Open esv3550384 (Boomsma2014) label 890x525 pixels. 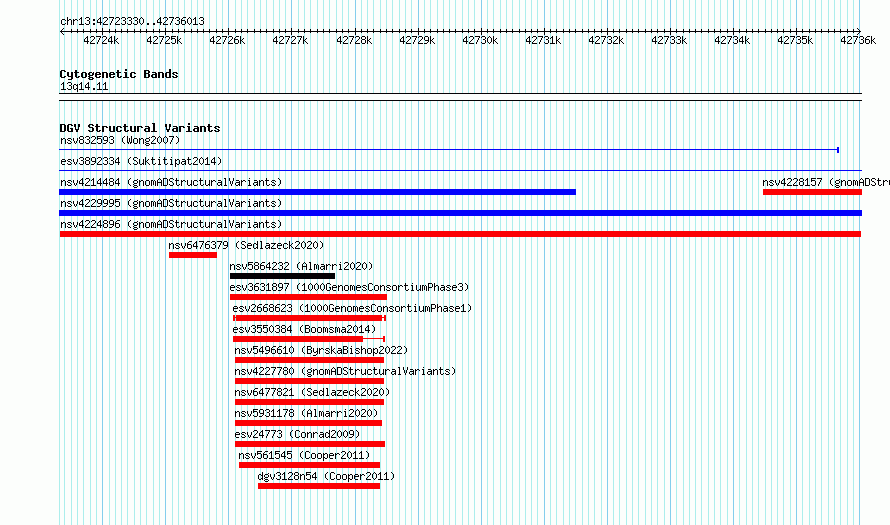click(304, 329)
